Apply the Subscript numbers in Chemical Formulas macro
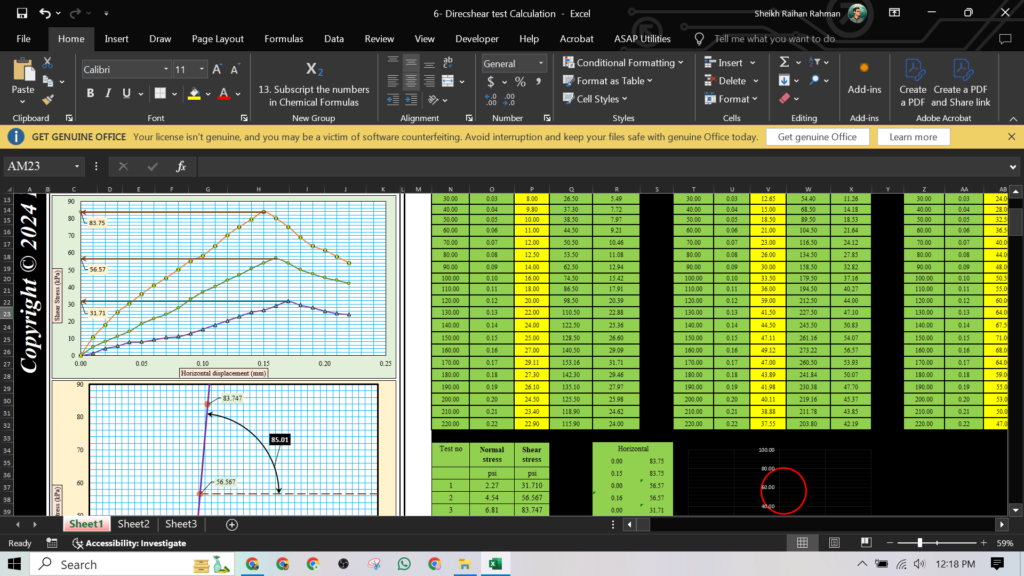Viewport: 1024px width, 576px height. click(x=313, y=84)
